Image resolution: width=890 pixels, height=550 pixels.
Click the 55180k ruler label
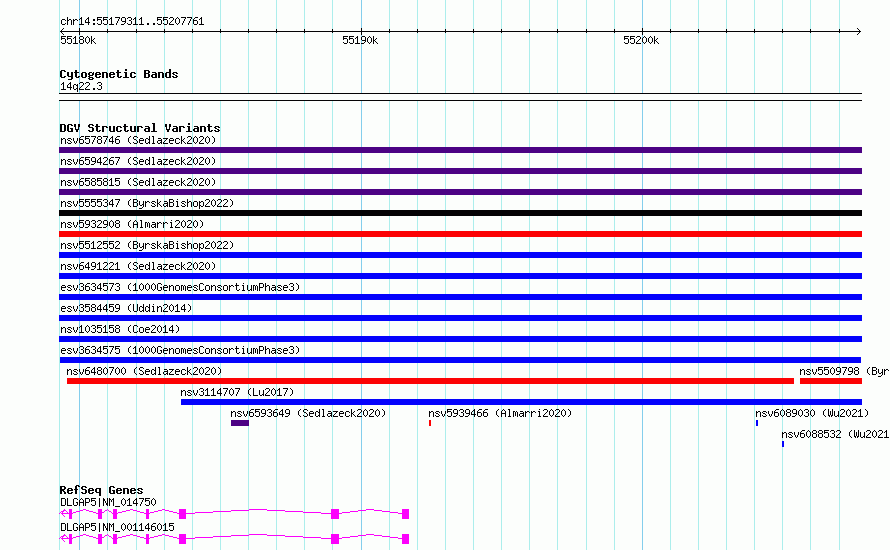(x=78, y=40)
